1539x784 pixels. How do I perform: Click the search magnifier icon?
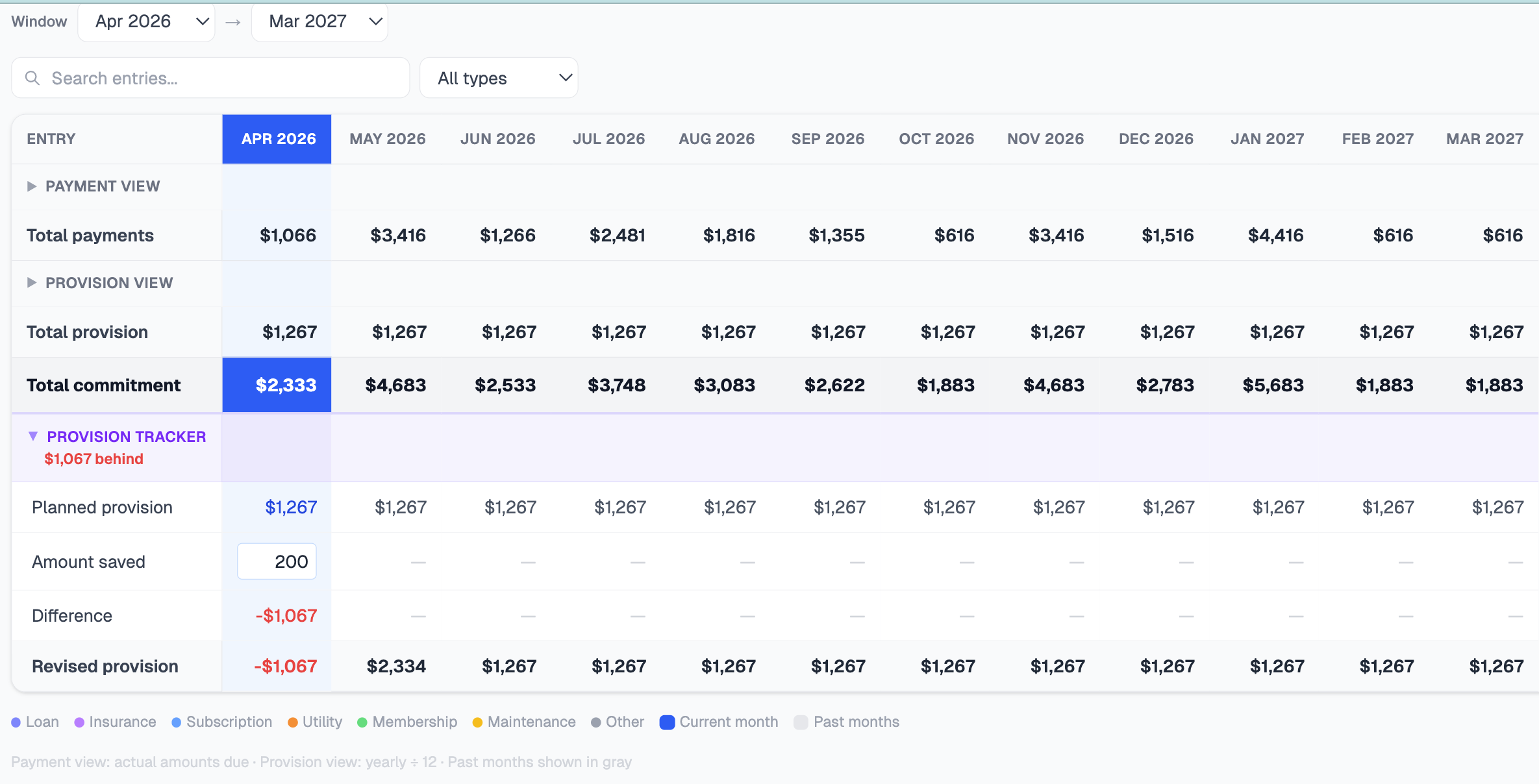(x=33, y=78)
